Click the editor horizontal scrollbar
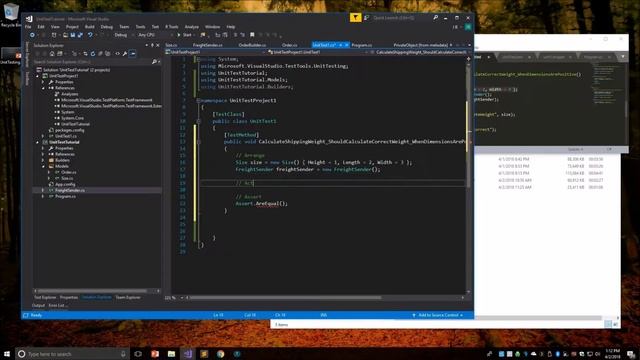Image resolution: width=640 pixels, height=360 pixels. 324,298
